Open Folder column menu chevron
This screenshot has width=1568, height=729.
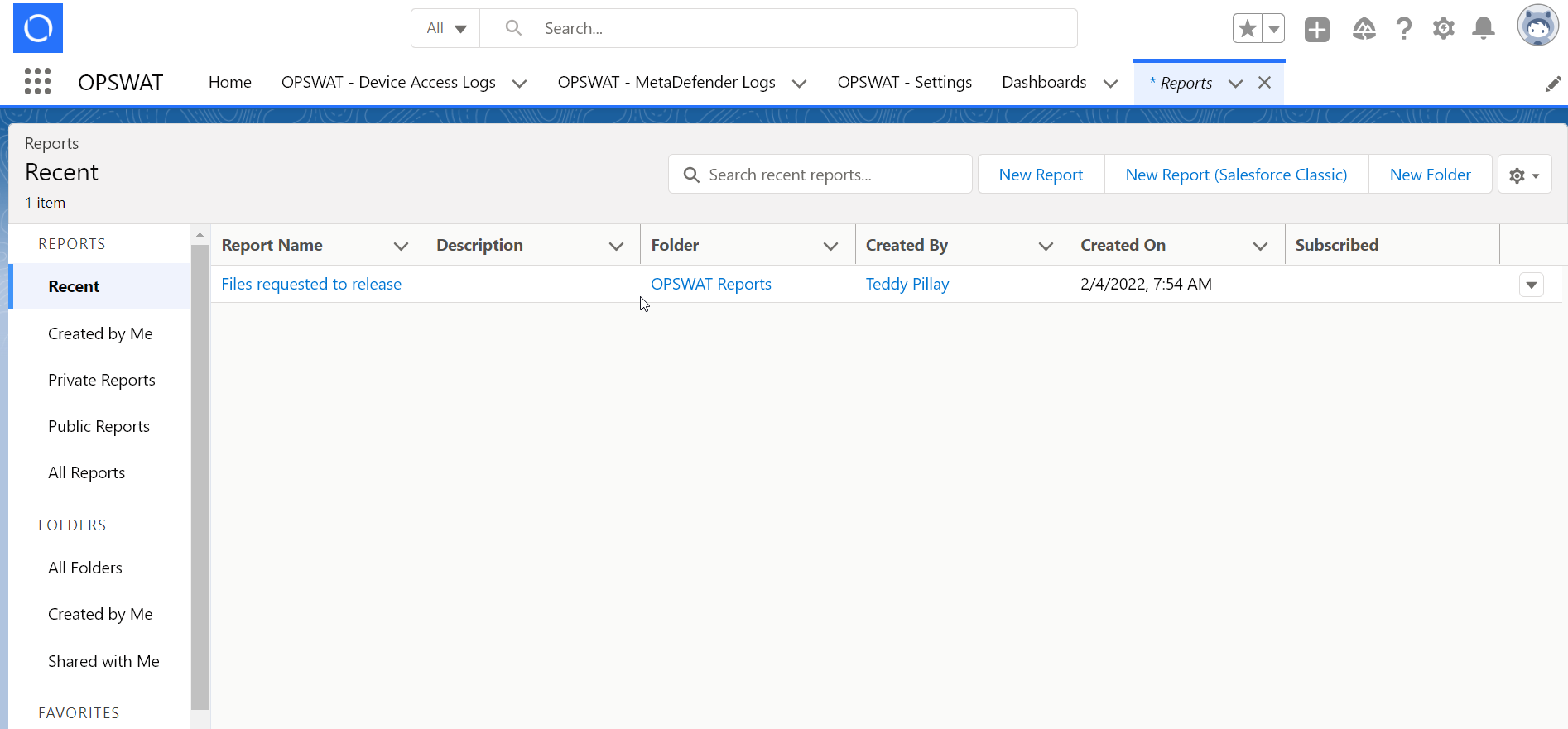[x=830, y=246]
